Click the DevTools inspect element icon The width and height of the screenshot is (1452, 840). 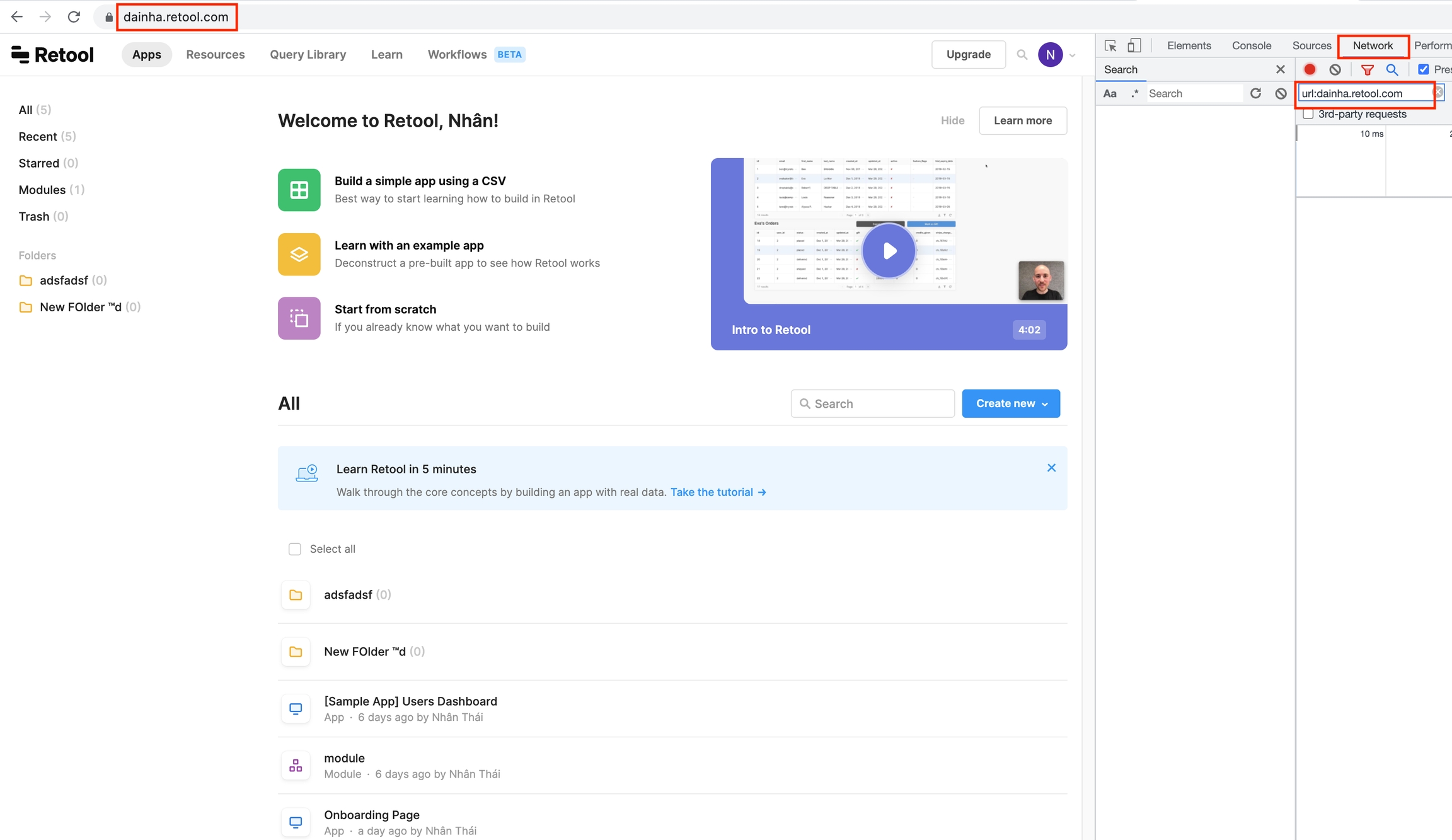[x=1110, y=45]
